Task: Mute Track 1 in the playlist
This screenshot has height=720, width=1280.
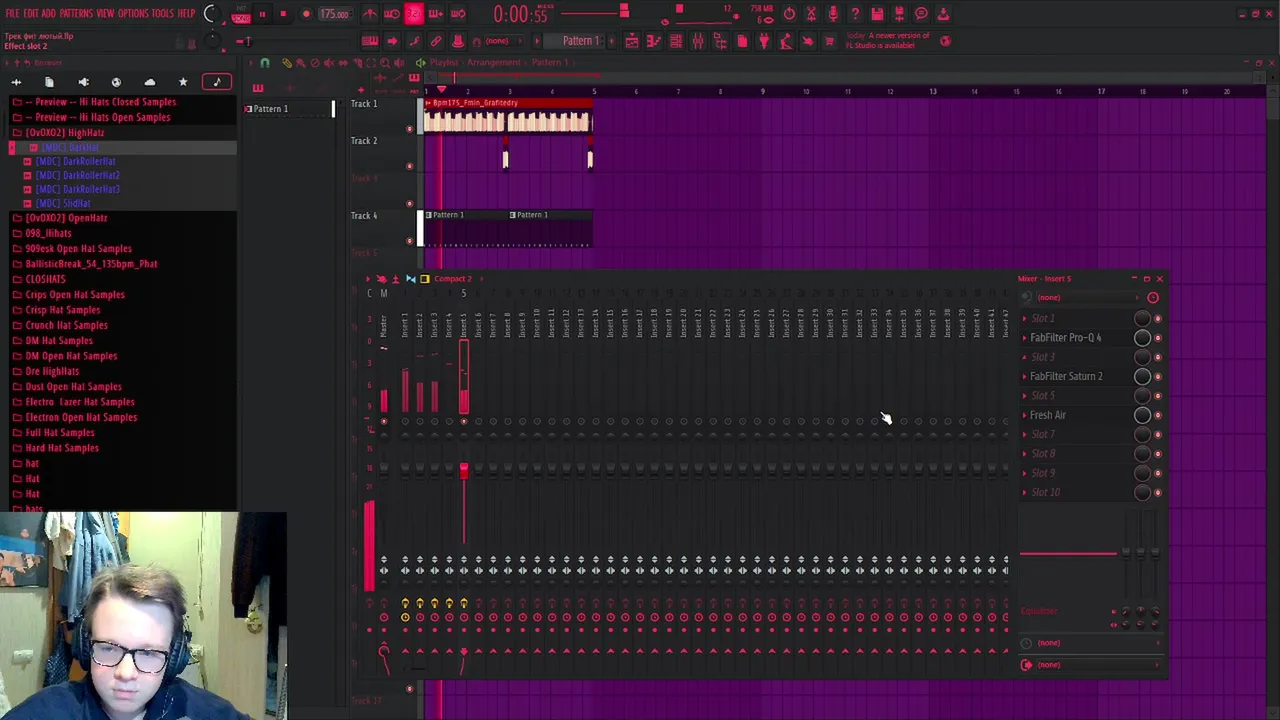Action: [x=409, y=129]
